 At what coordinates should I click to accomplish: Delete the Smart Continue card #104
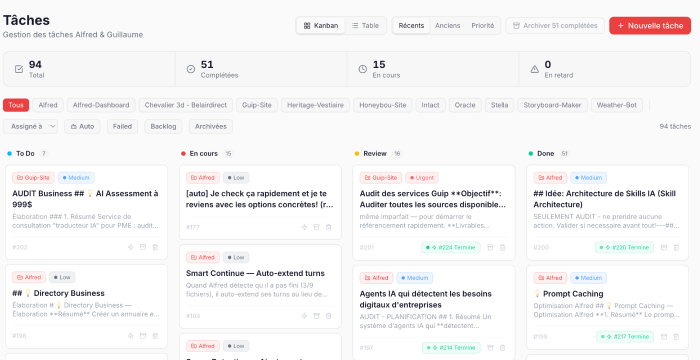click(329, 316)
